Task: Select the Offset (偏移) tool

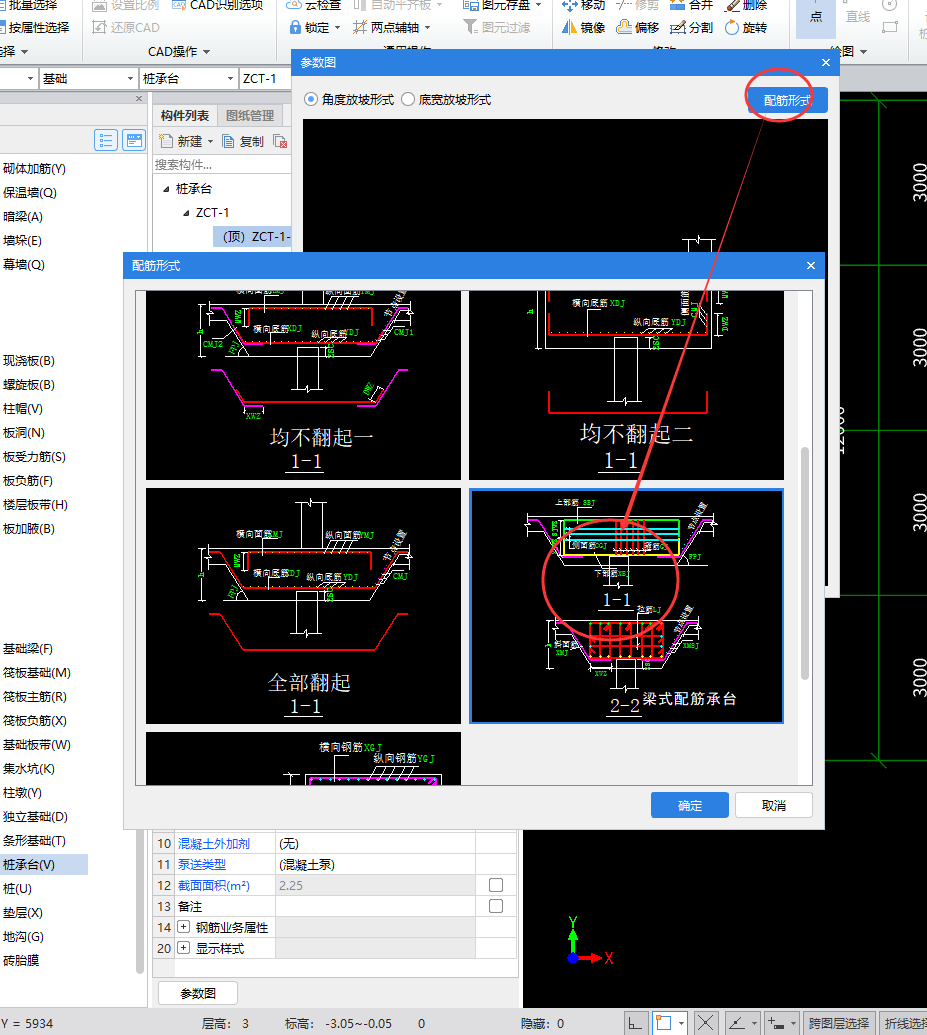Action: pos(638,28)
